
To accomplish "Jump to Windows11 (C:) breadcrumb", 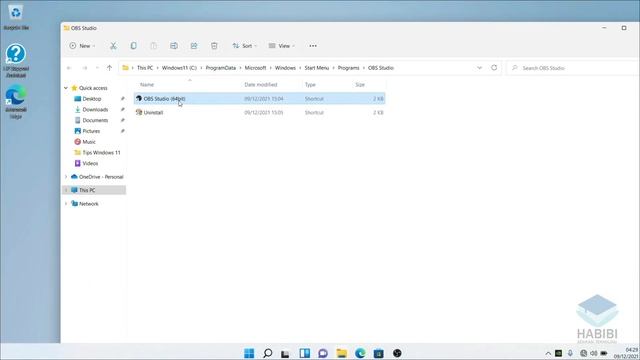I will pyautogui.click(x=179, y=68).
